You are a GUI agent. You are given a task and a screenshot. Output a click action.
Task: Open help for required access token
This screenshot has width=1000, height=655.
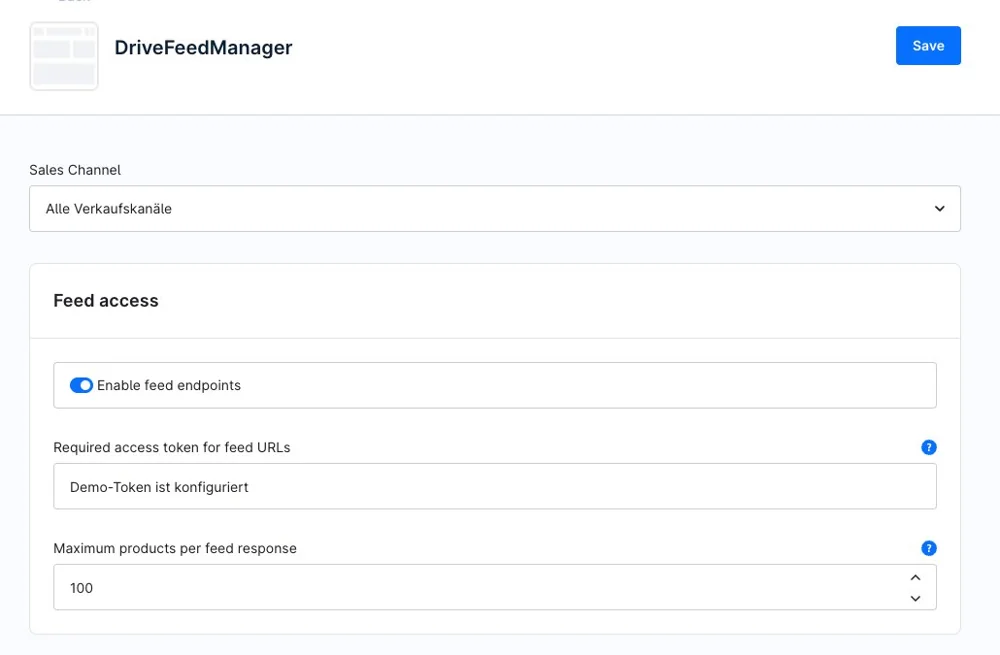(x=929, y=447)
